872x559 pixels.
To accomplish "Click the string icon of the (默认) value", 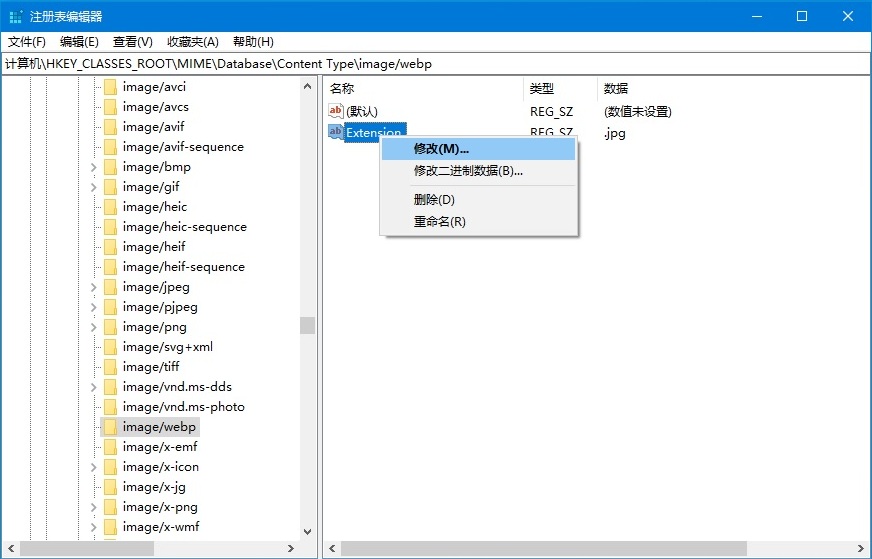I will [x=335, y=111].
